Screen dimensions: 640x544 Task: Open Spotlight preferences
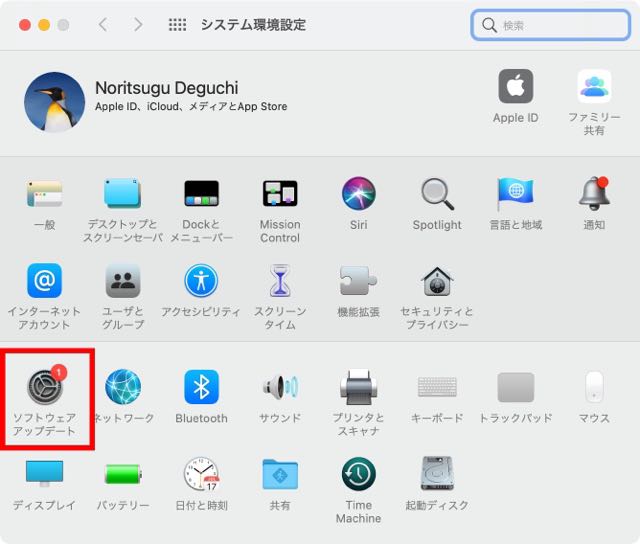437,193
